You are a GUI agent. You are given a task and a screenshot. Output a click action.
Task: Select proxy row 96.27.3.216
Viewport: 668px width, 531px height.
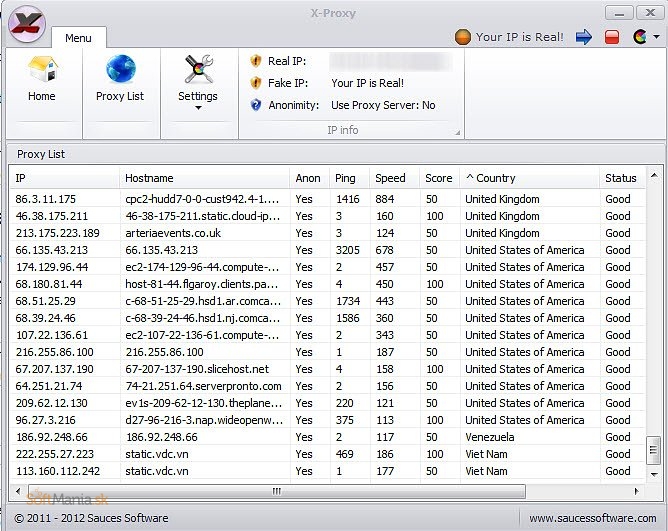click(327, 420)
